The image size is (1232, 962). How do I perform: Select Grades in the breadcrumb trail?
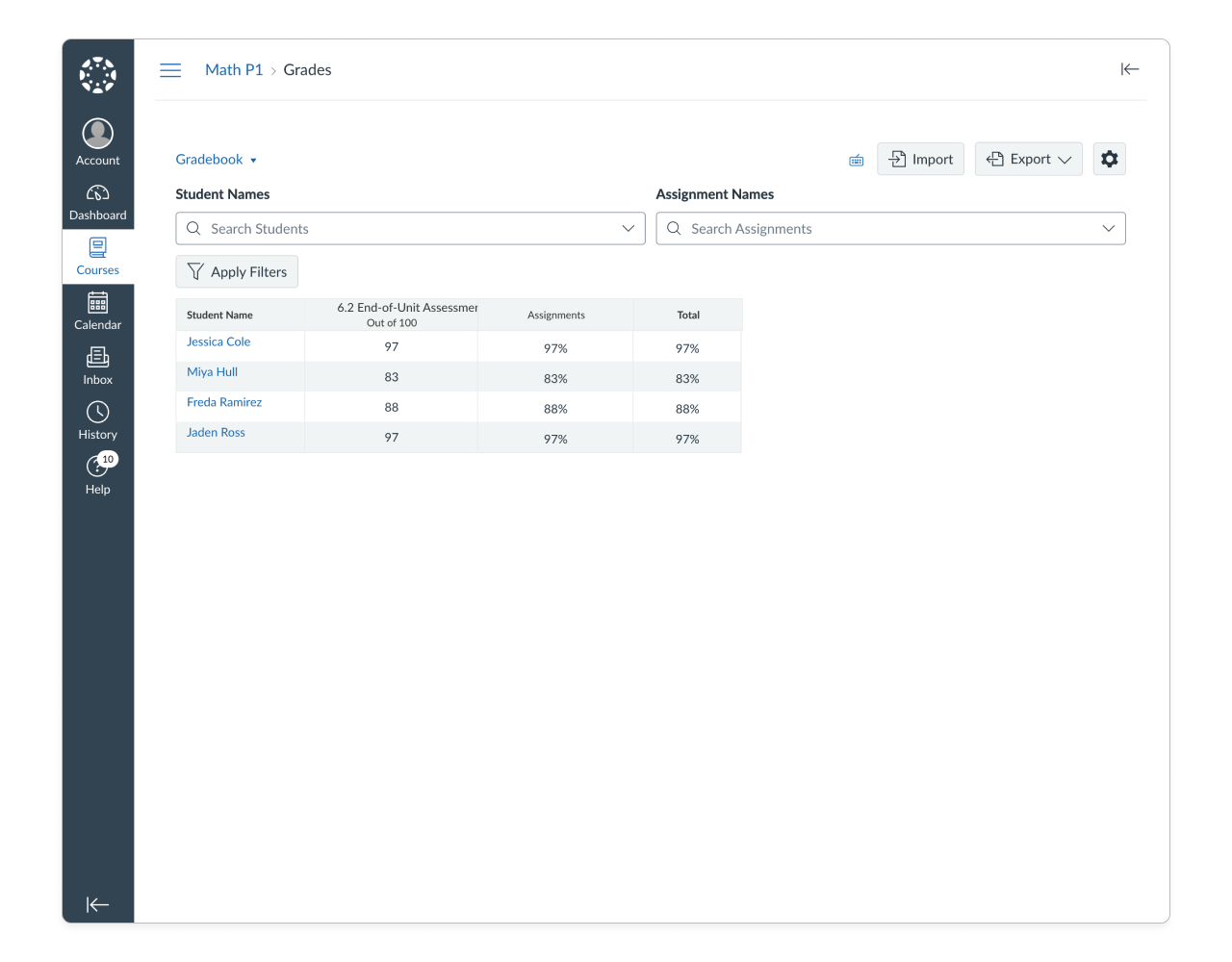[307, 69]
